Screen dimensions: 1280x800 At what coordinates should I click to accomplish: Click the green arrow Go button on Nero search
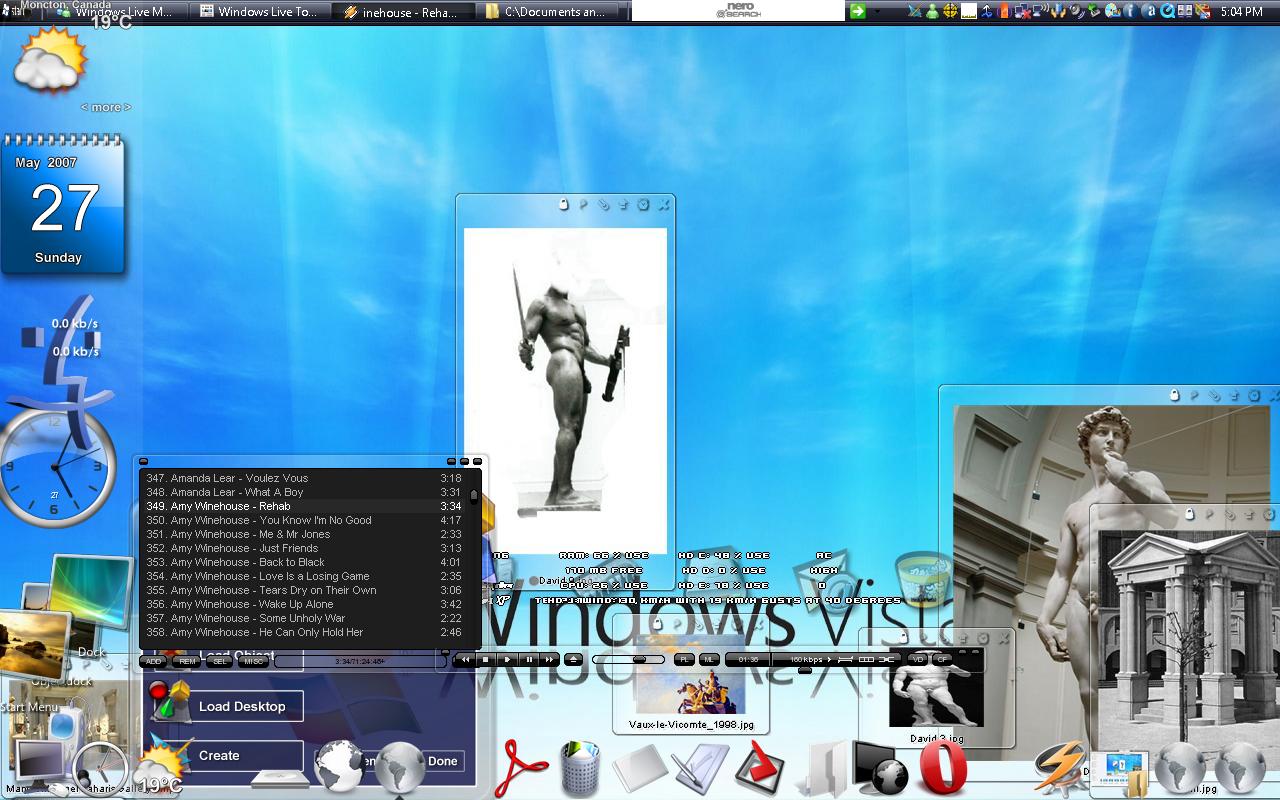coord(858,11)
